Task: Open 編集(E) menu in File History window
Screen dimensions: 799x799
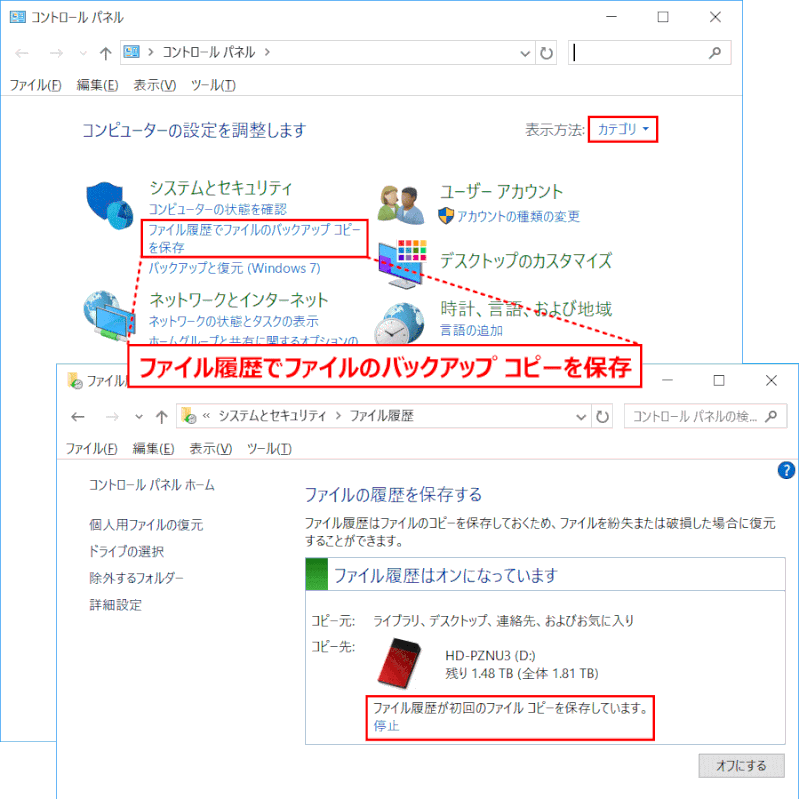Action: point(153,449)
